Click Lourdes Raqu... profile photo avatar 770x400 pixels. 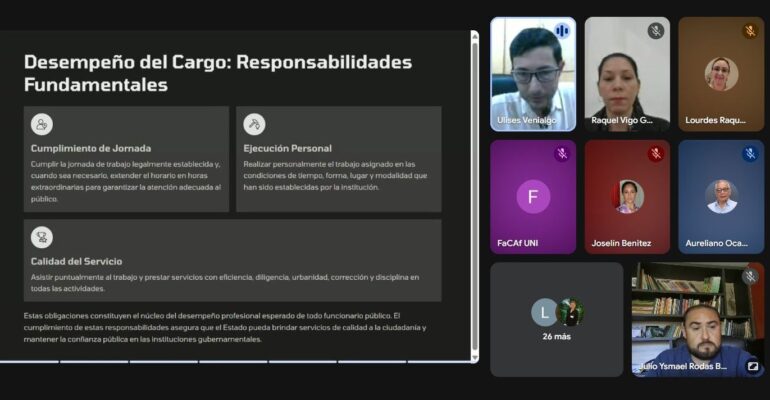pyautogui.click(x=721, y=74)
